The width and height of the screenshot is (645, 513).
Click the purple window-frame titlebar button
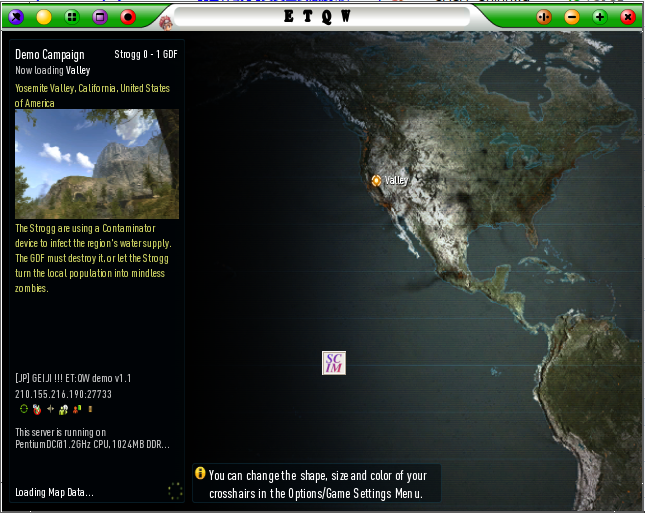[100, 17]
